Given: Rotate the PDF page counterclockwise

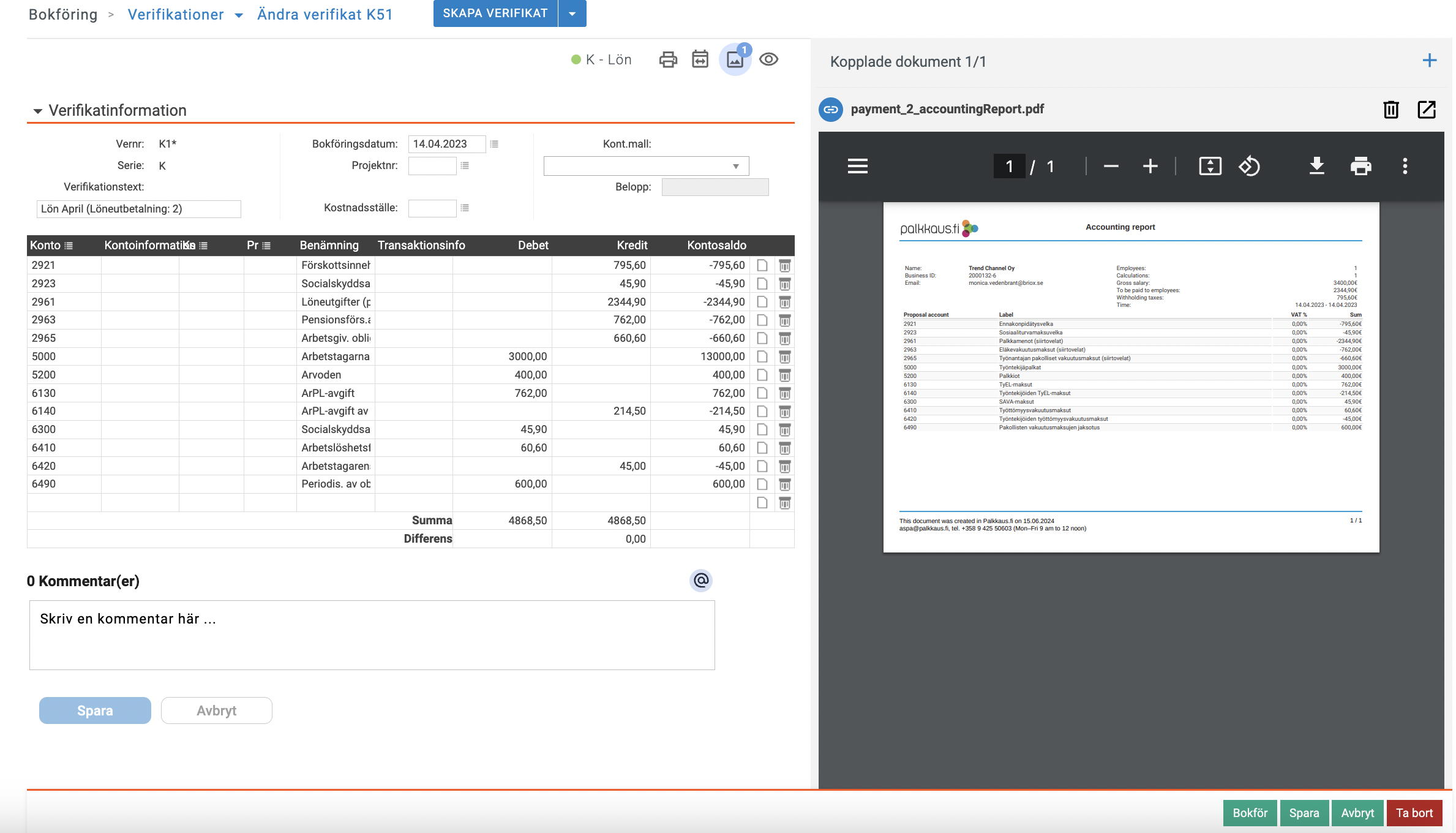Looking at the screenshot, I should point(1249,166).
